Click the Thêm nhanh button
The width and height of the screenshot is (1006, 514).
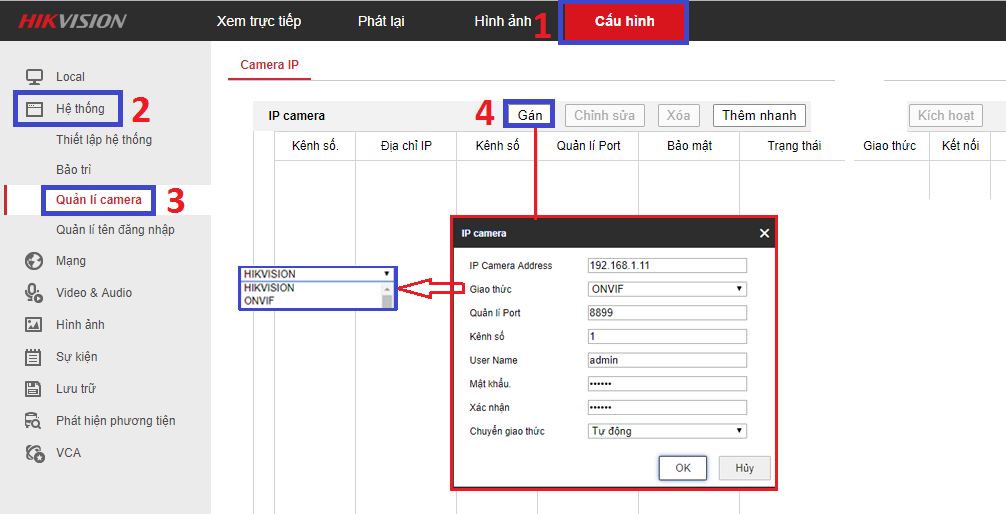(759, 116)
